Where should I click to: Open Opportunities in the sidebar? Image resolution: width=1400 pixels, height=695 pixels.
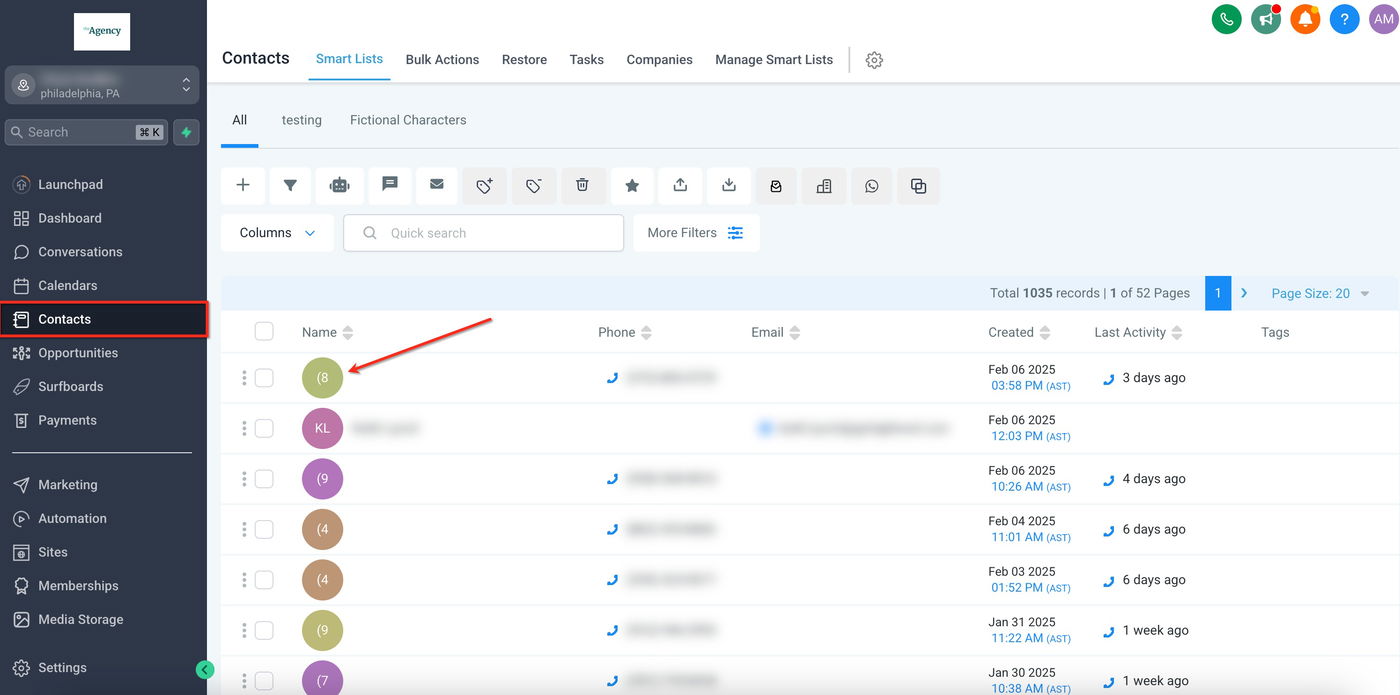coord(78,353)
